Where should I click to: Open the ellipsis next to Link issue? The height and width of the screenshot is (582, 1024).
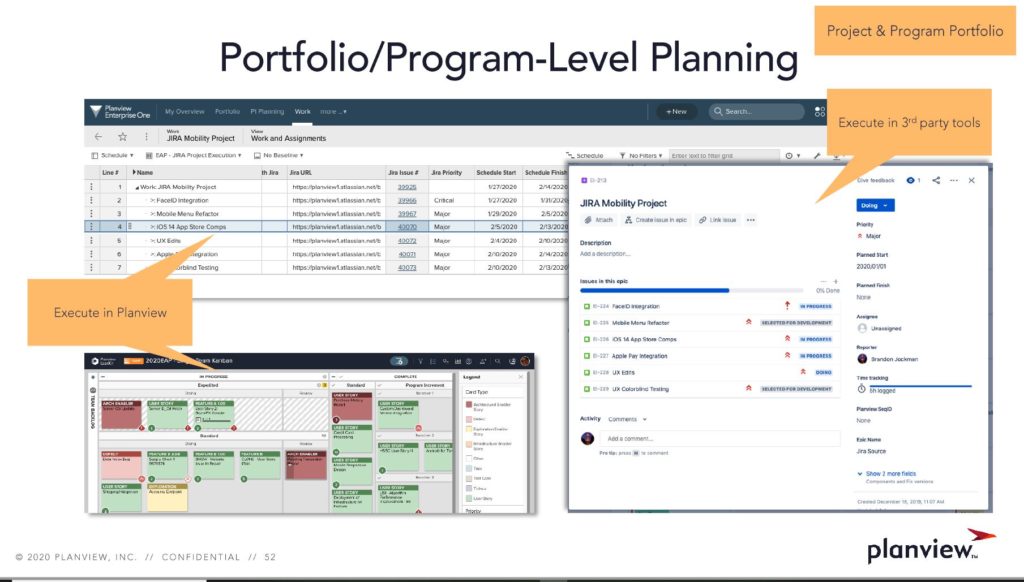click(x=751, y=220)
